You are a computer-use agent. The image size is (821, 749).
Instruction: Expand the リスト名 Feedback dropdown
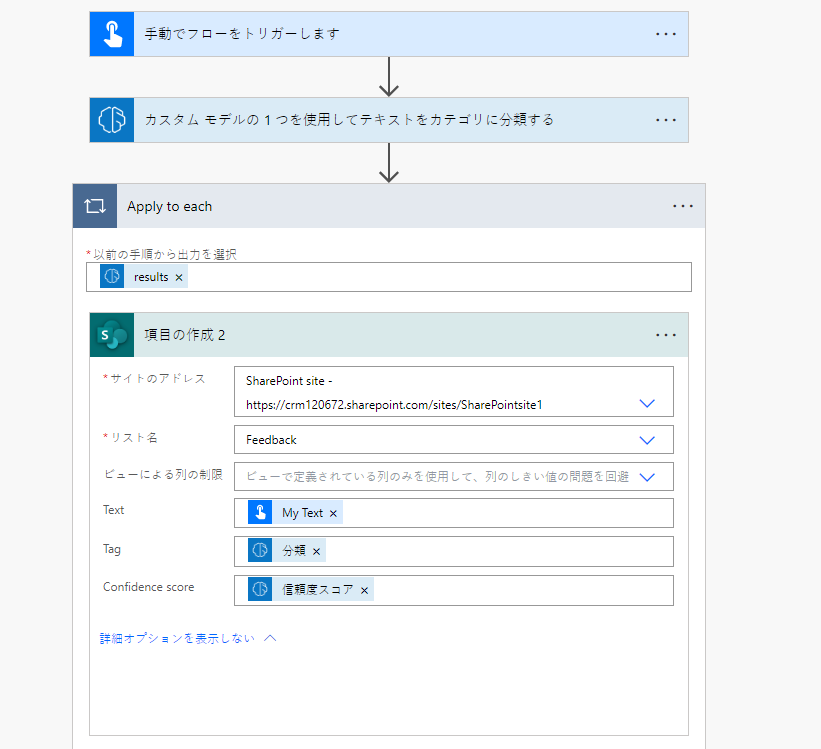pos(647,440)
